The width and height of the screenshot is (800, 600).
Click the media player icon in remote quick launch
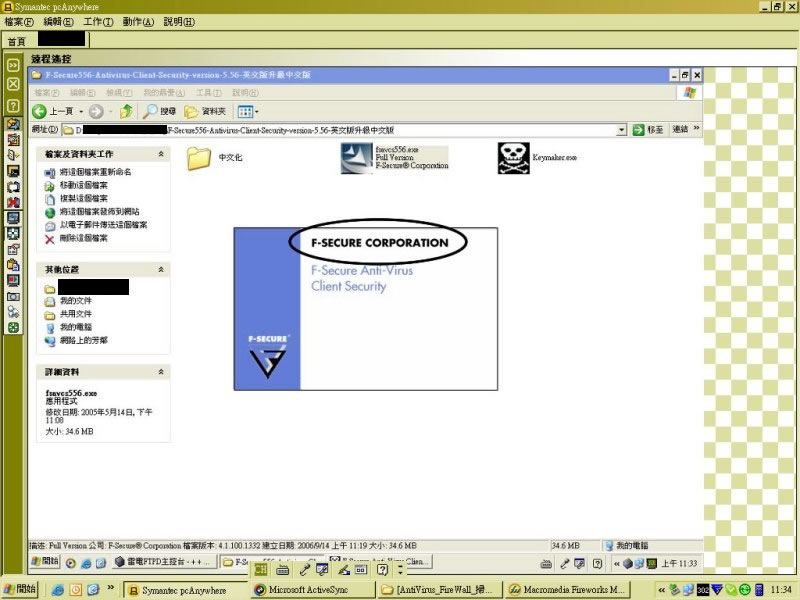[x=71, y=563]
